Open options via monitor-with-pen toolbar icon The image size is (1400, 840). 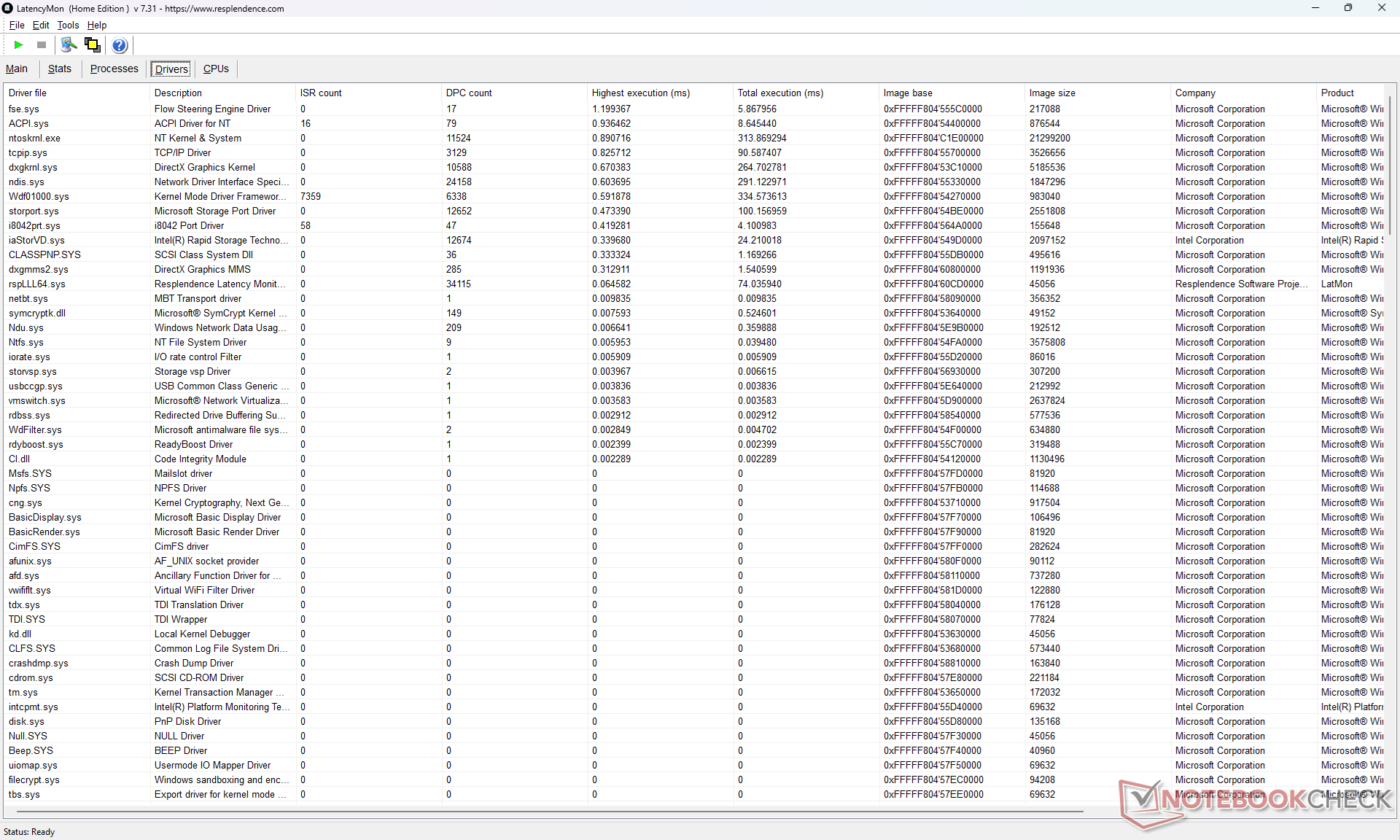click(69, 45)
